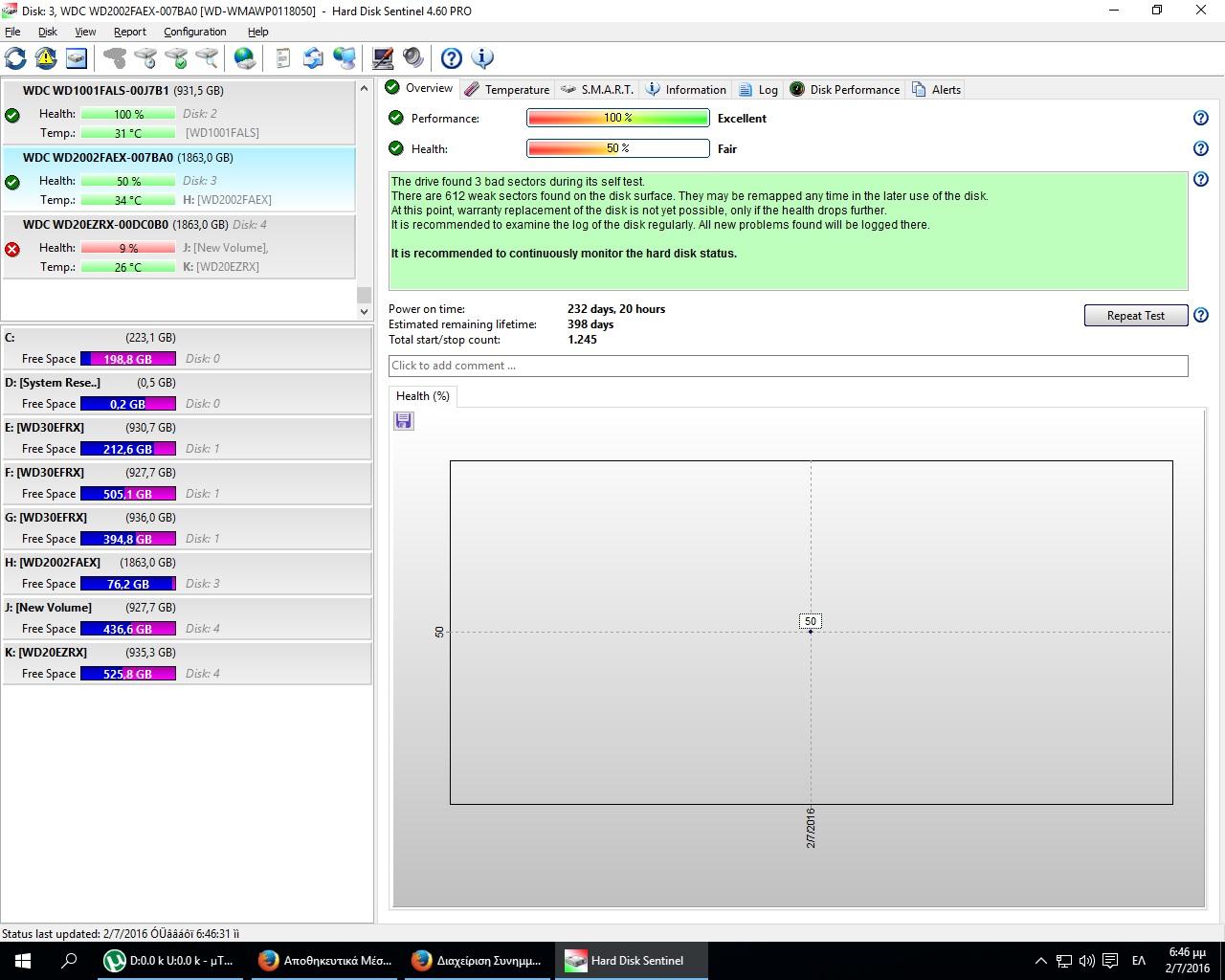Image resolution: width=1225 pixels, height=980 pixels.
Task: Select the C: partition entry
Action: (187, 347)
